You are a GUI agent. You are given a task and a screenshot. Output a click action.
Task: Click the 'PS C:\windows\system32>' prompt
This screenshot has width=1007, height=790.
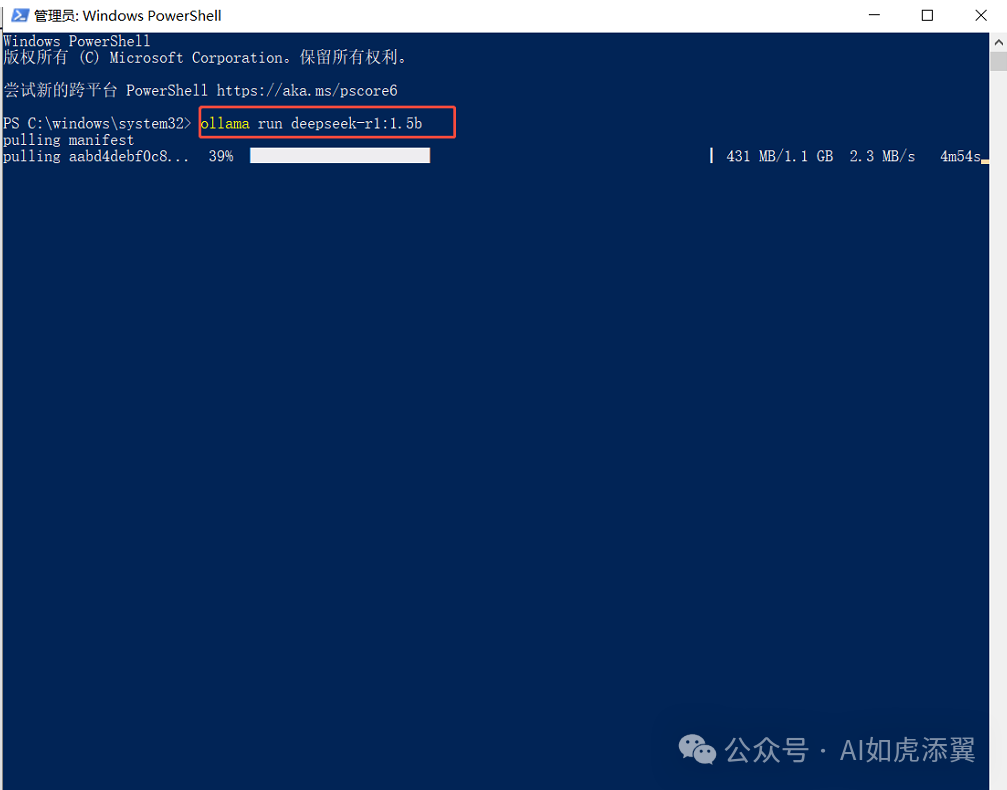(x=97, y=123)
